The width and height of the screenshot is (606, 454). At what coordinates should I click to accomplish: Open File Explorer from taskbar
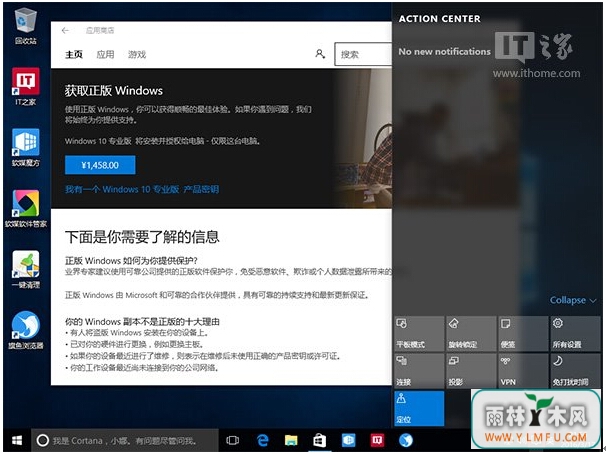291,440
